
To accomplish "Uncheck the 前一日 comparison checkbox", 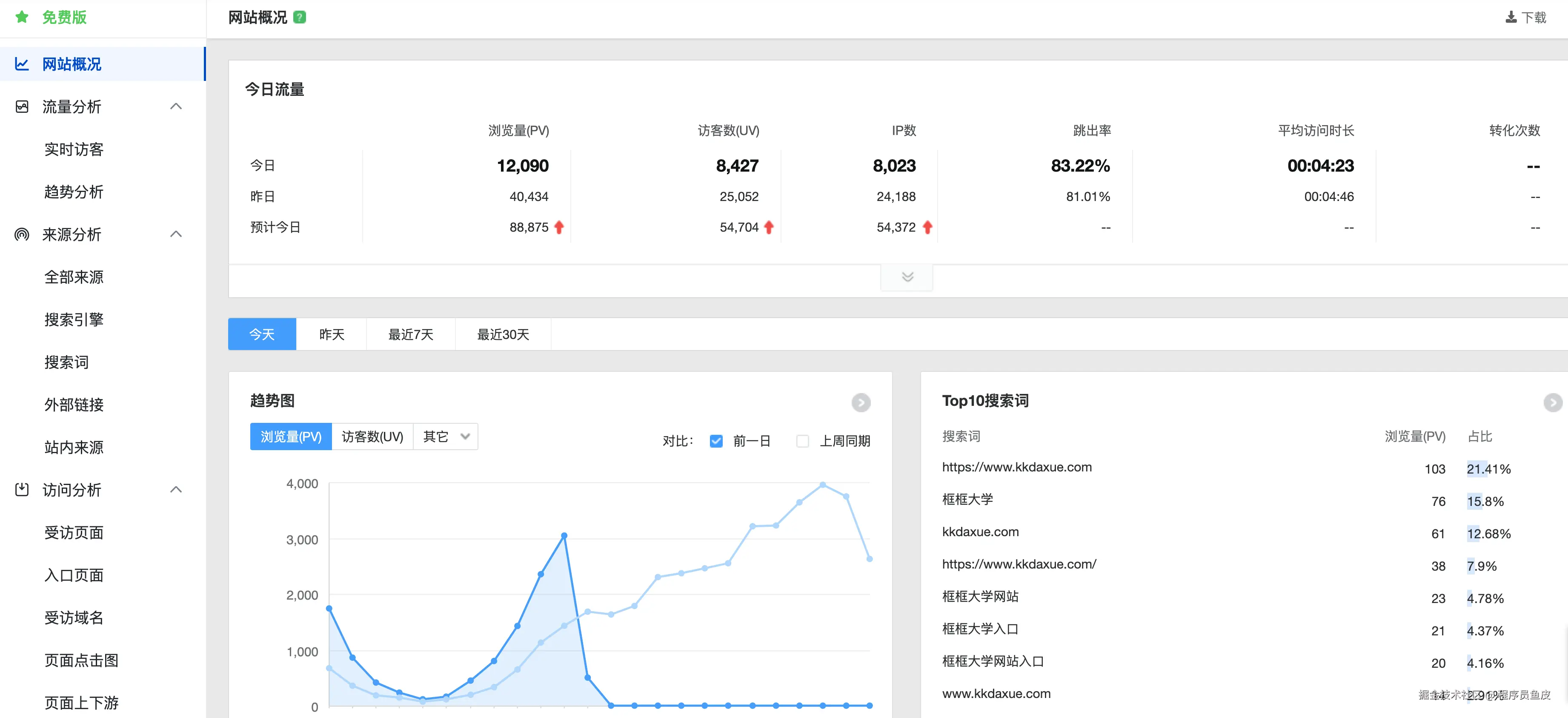I will (716, 441).
